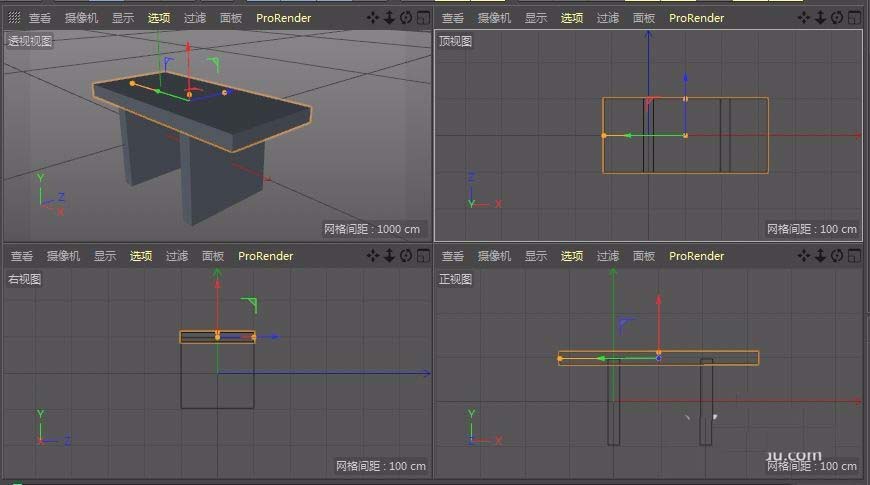Click orange size handle in top view

[604, 135]
